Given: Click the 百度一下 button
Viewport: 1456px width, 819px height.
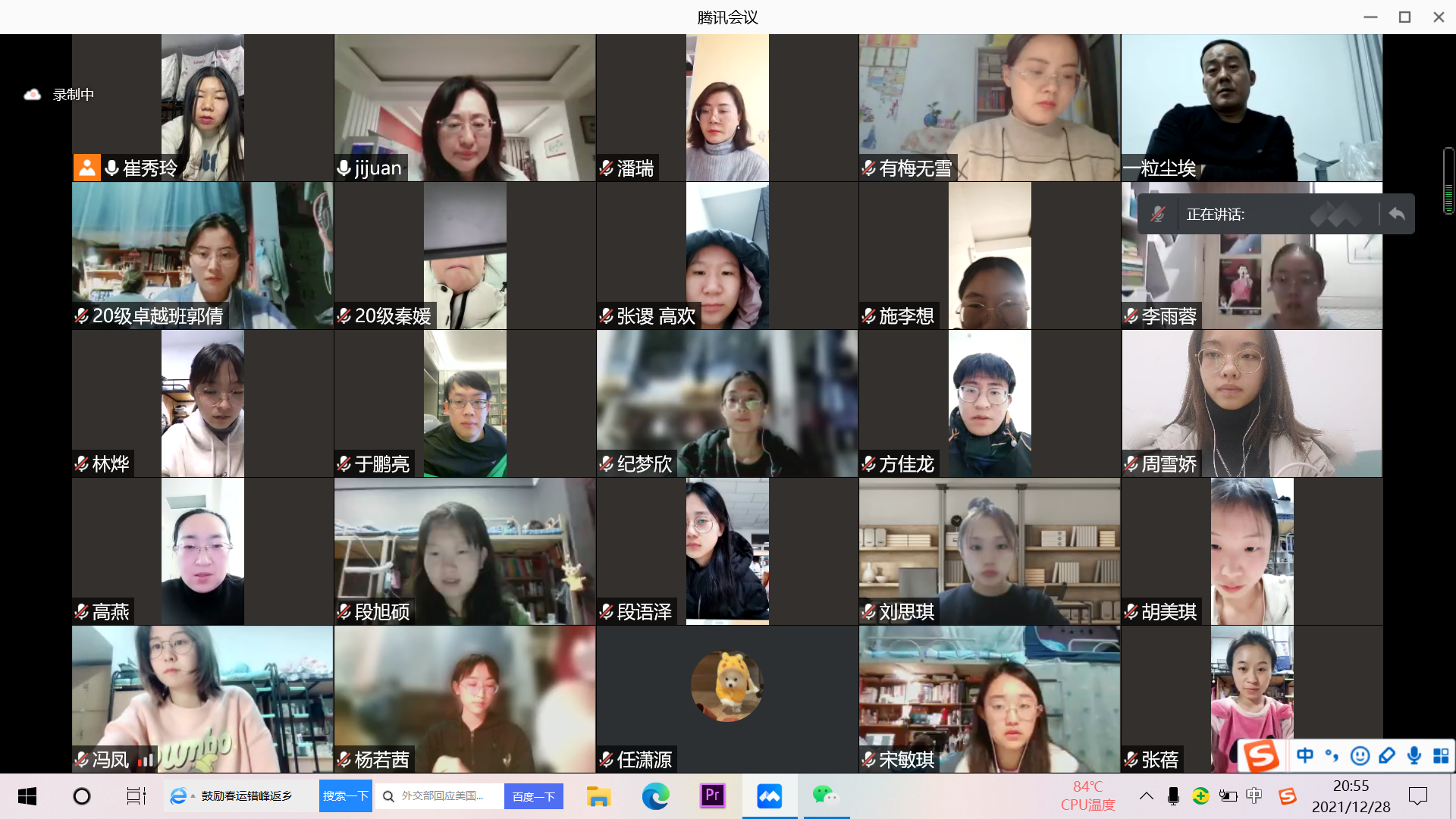Looking at the screenshot, I should pos(533,796).
